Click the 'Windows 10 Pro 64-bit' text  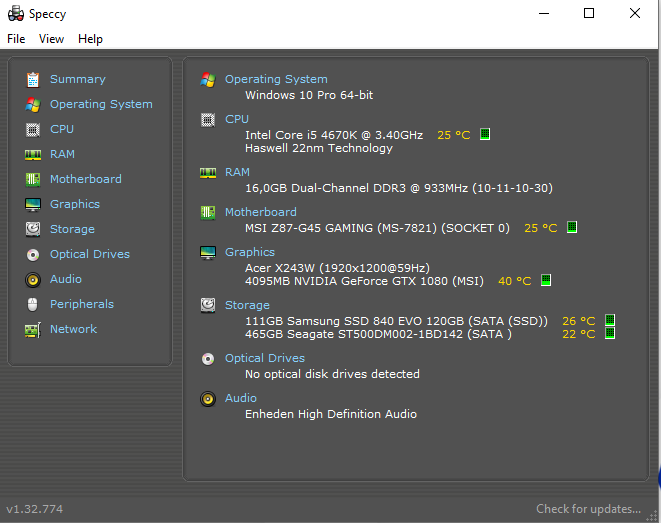pyautogui.click(x=309, y=95)
